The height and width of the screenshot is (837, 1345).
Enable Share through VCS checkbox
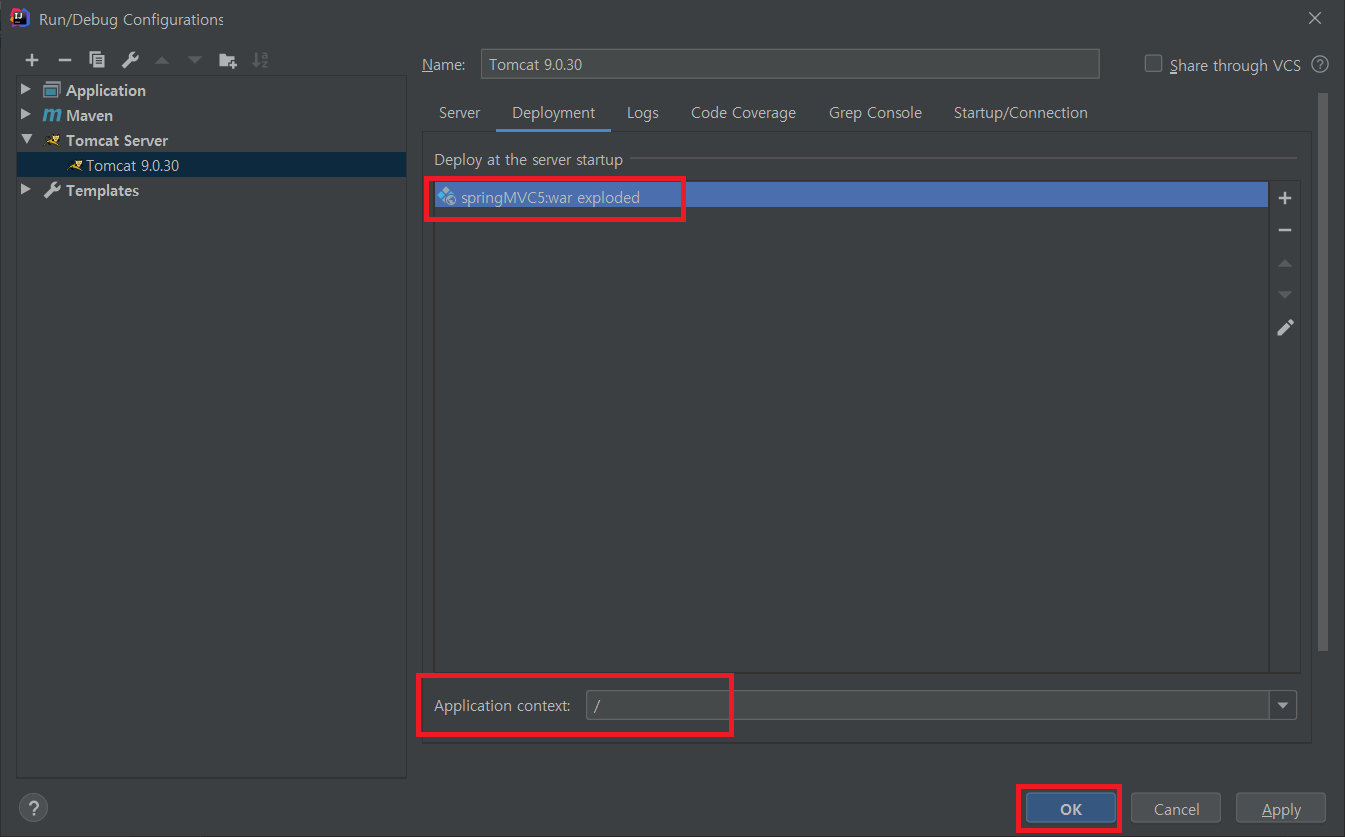1153,64
